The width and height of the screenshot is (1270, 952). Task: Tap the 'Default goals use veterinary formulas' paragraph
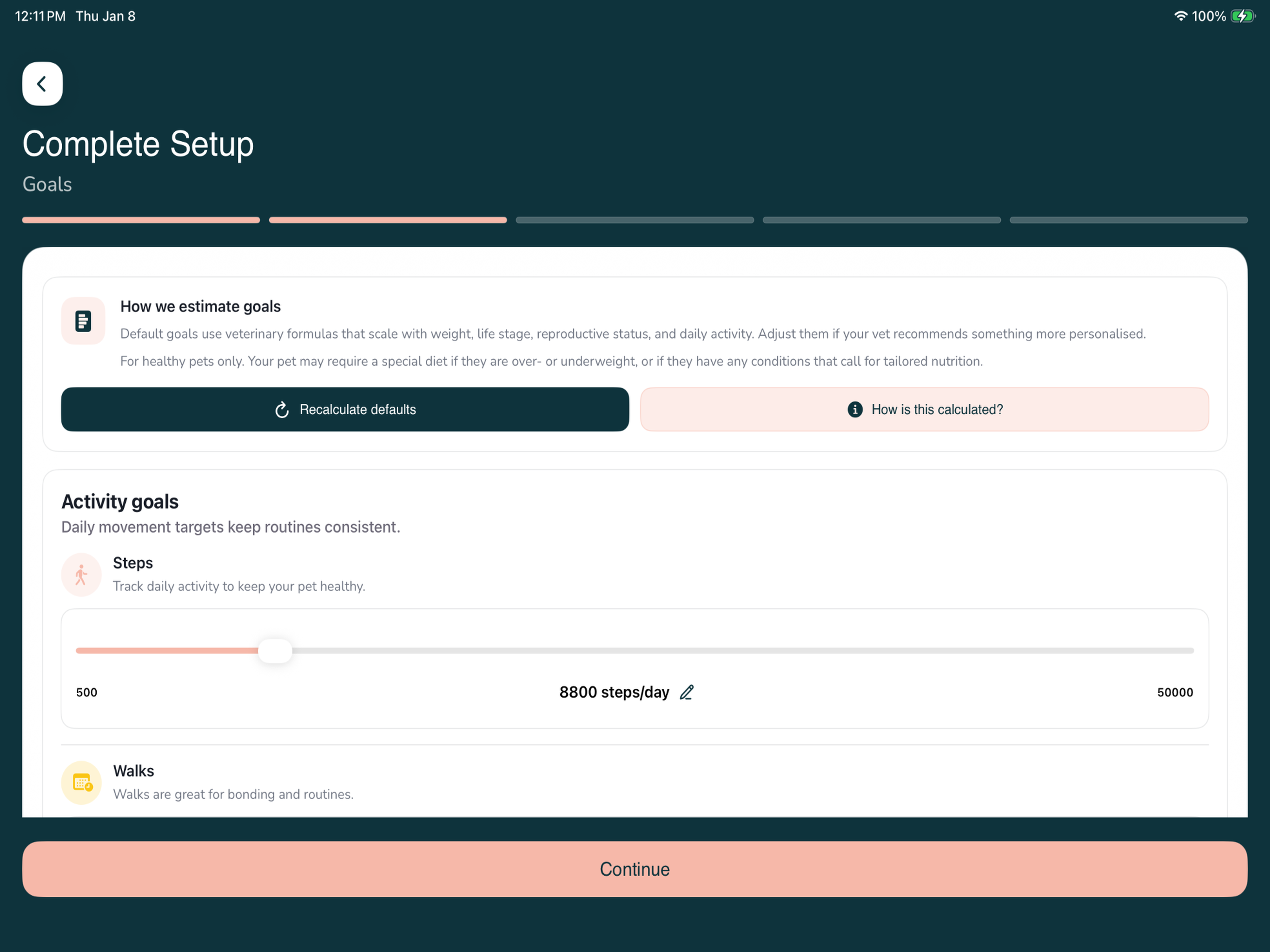[633, 334]
